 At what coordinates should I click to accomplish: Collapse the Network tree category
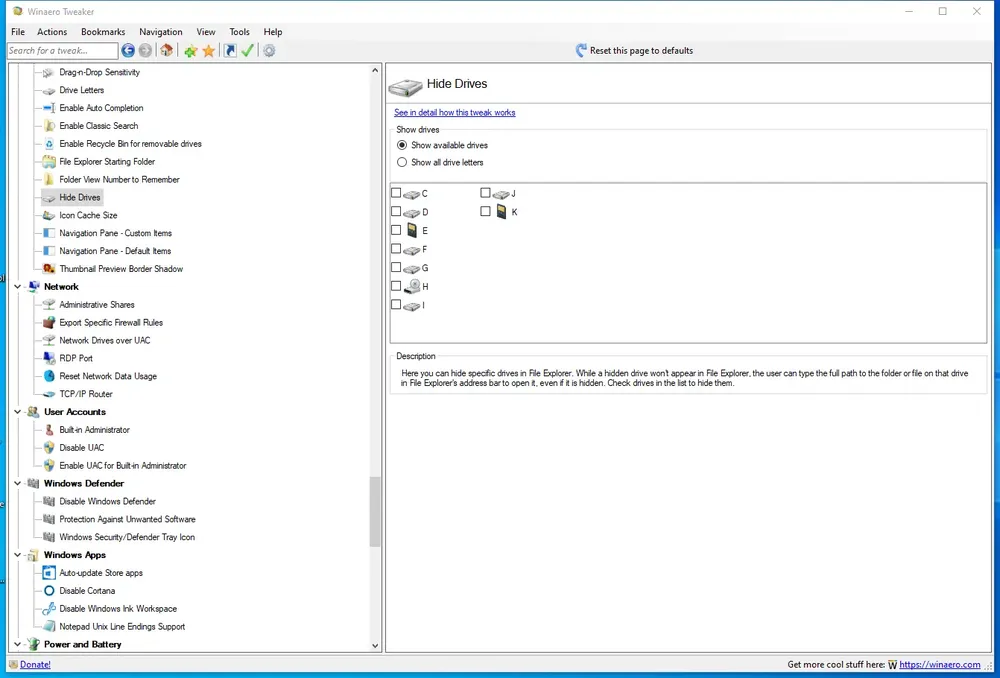click(17, 286)
